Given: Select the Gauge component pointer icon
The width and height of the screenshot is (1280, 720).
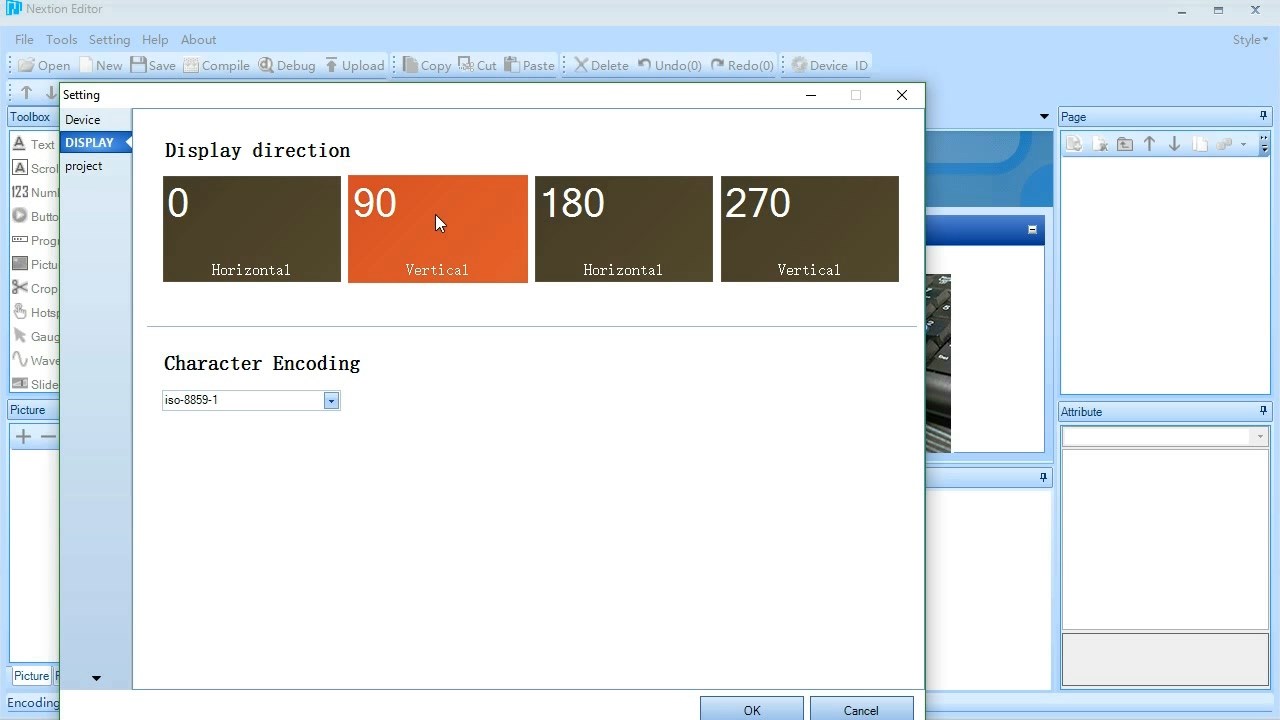Looking at the screenshot, I should [20, 336].
